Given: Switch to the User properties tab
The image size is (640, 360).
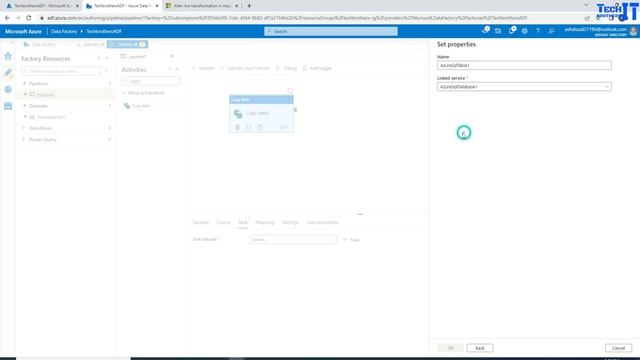Looking at the screenshot, I should pos(322,222).
